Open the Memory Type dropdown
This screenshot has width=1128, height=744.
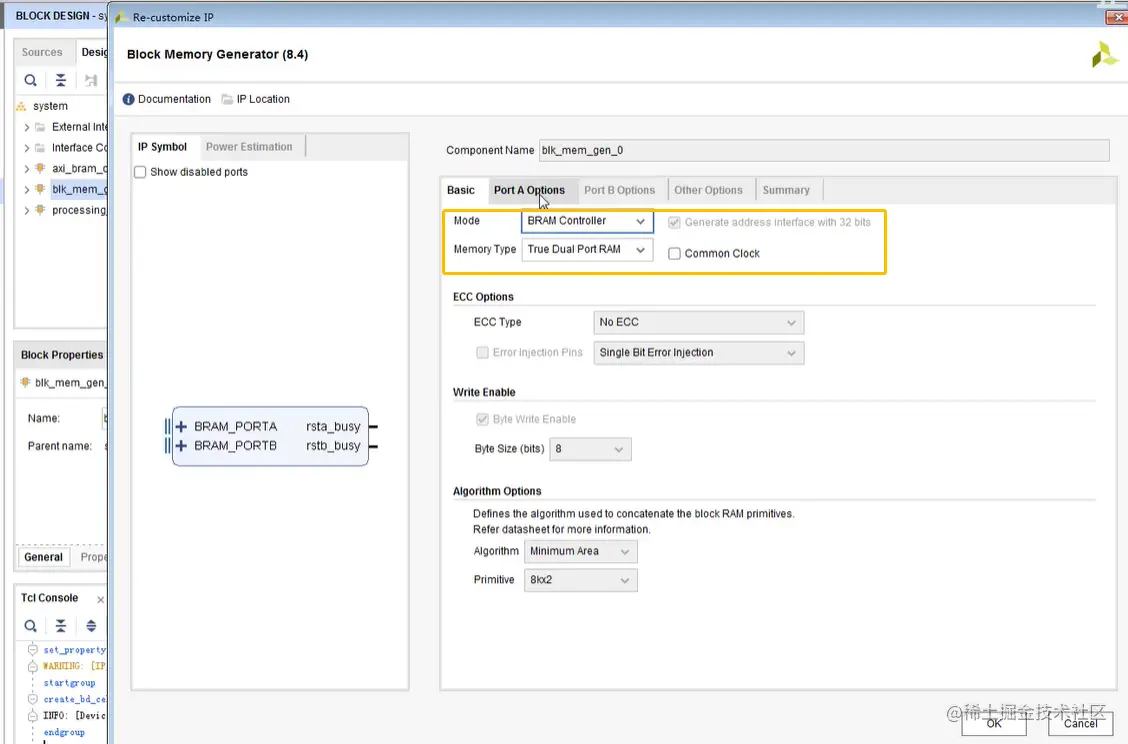[587, 250]
